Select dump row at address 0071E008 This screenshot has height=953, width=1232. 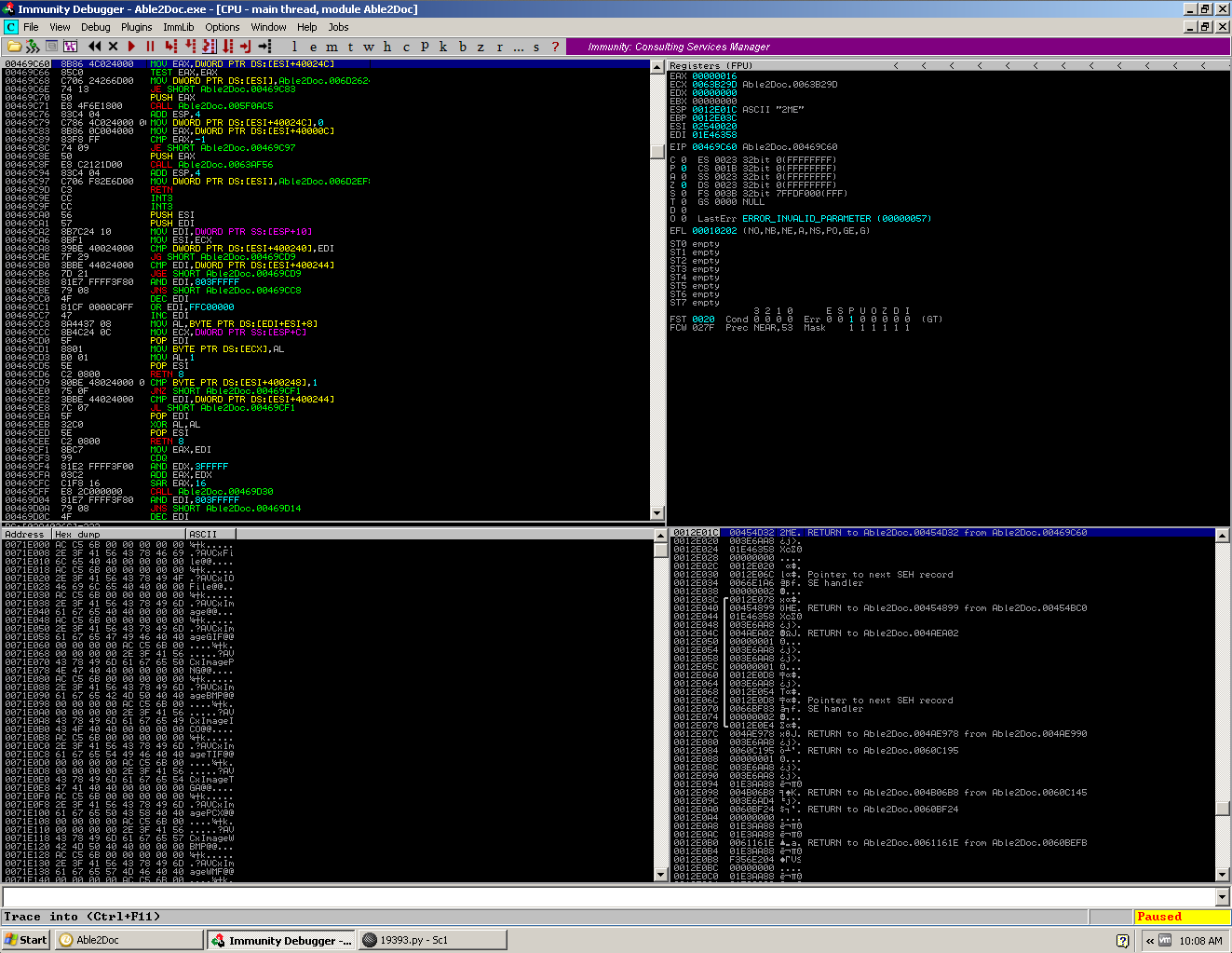[331, 553]
